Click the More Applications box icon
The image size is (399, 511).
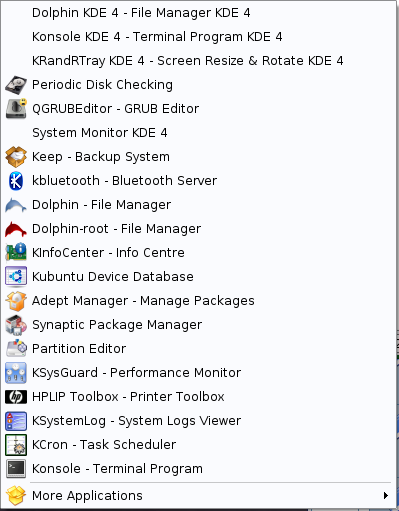(x=16, y=495)
